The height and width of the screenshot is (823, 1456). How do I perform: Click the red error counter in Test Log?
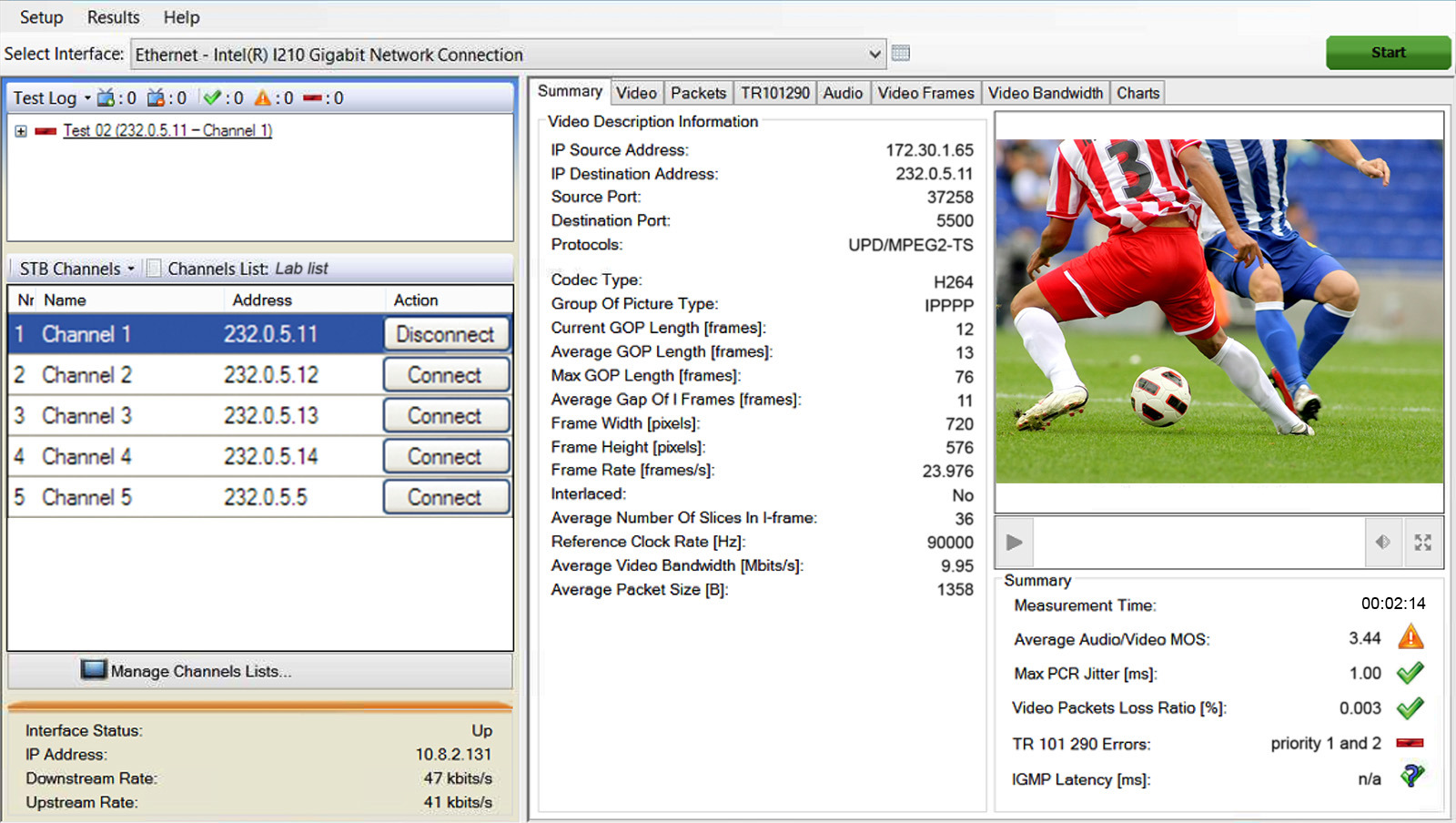tap(312, 97)
